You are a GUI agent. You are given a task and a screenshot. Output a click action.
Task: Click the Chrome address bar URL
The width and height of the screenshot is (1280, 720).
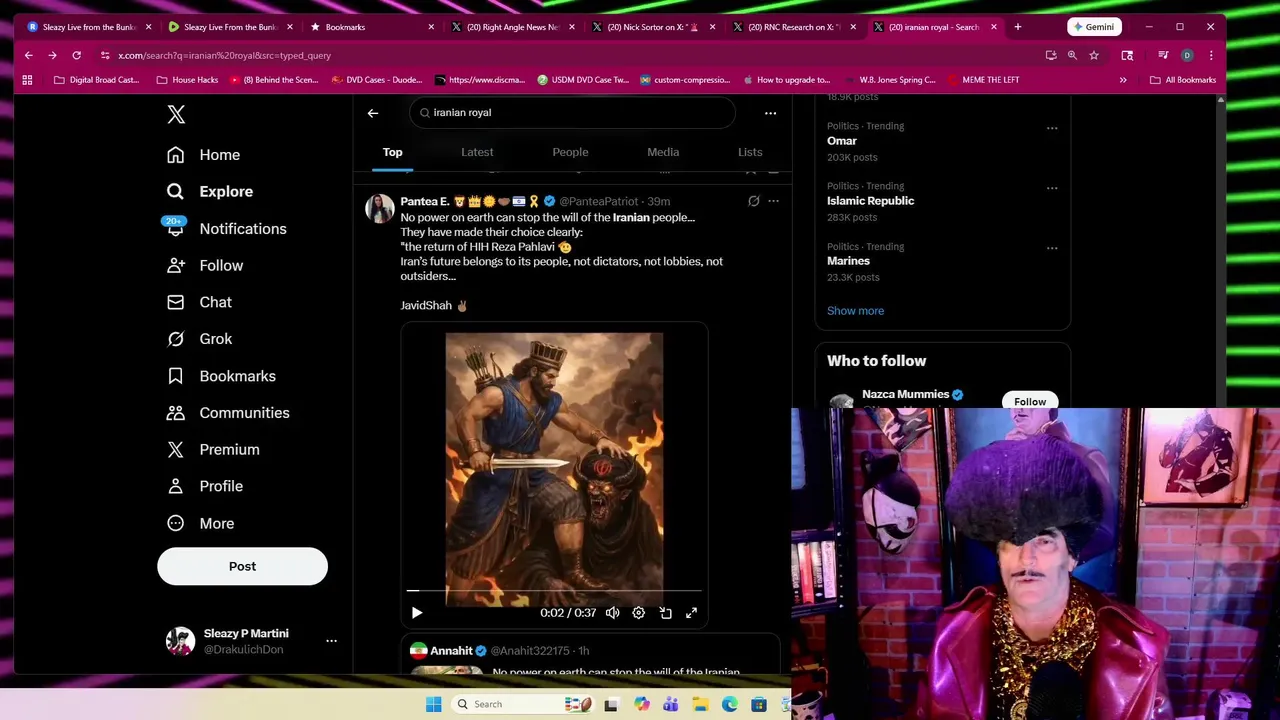(224, 55)
